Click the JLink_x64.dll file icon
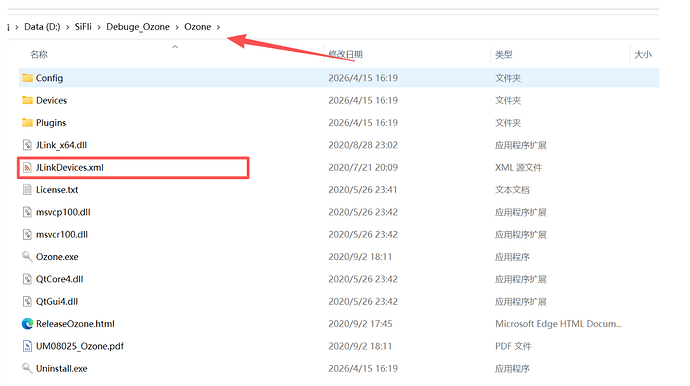 (27, 145)
